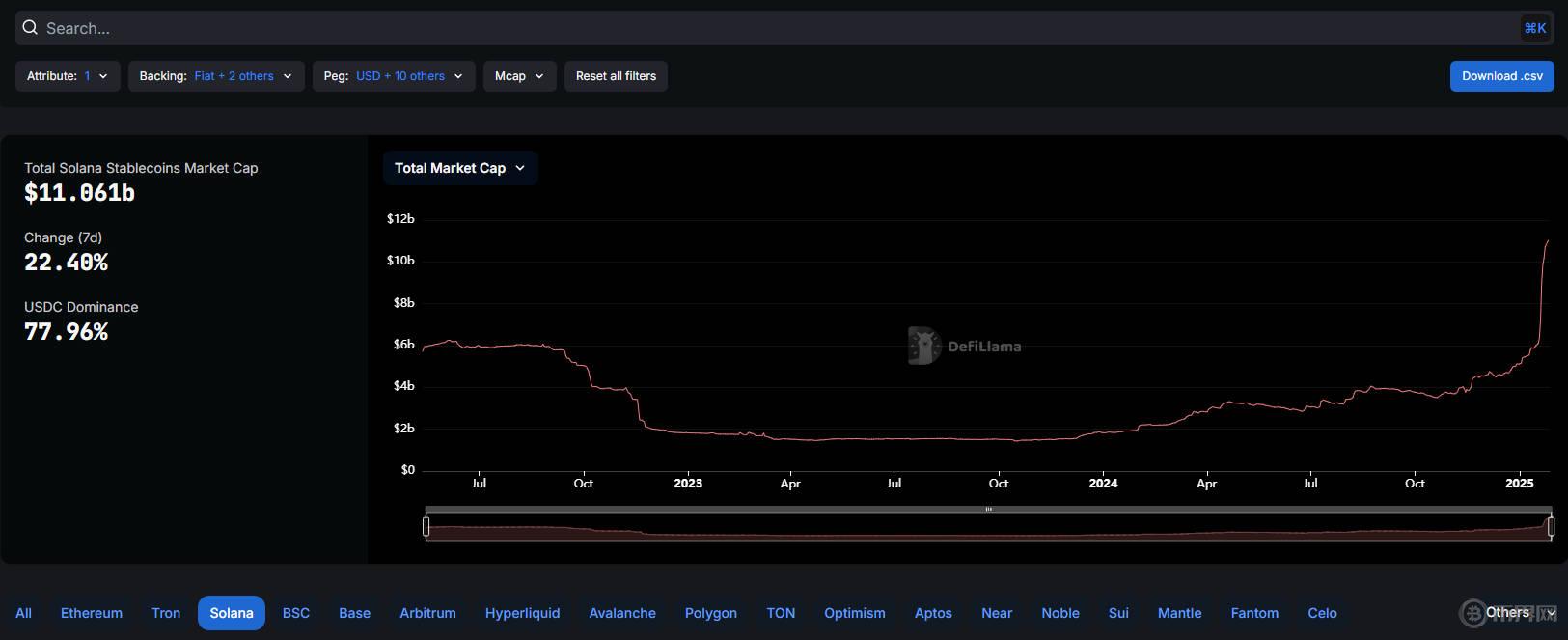Switch to the Base chain tab
The height and width of the screenshot is (640, 1568).
coord(354,613)
